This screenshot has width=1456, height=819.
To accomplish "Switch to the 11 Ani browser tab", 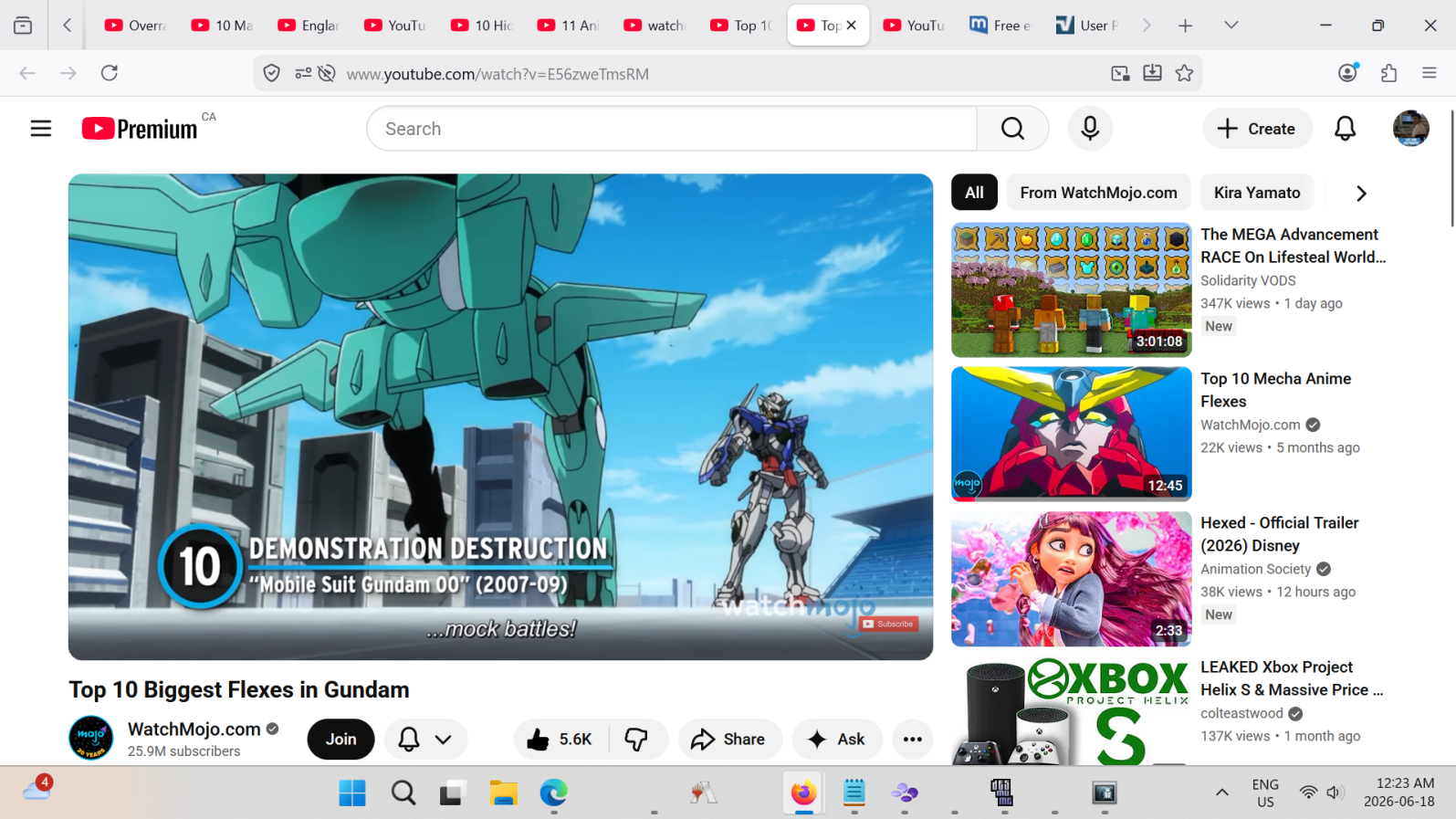I will pos(569,26).
